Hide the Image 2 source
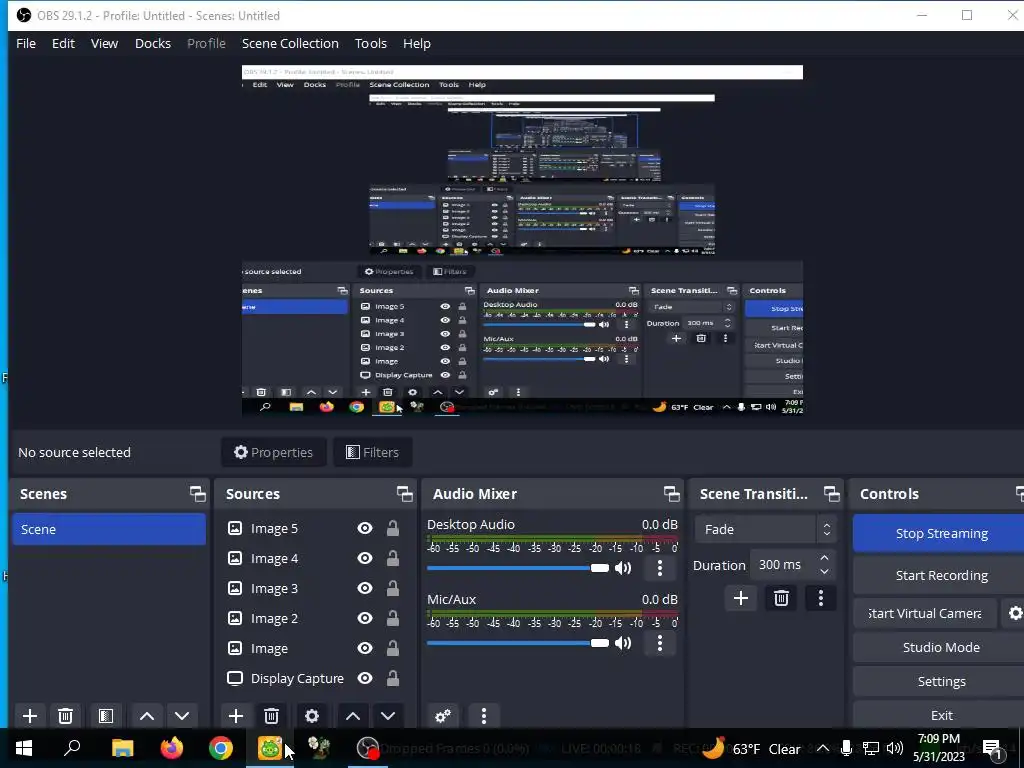 [x=365, y=618]
